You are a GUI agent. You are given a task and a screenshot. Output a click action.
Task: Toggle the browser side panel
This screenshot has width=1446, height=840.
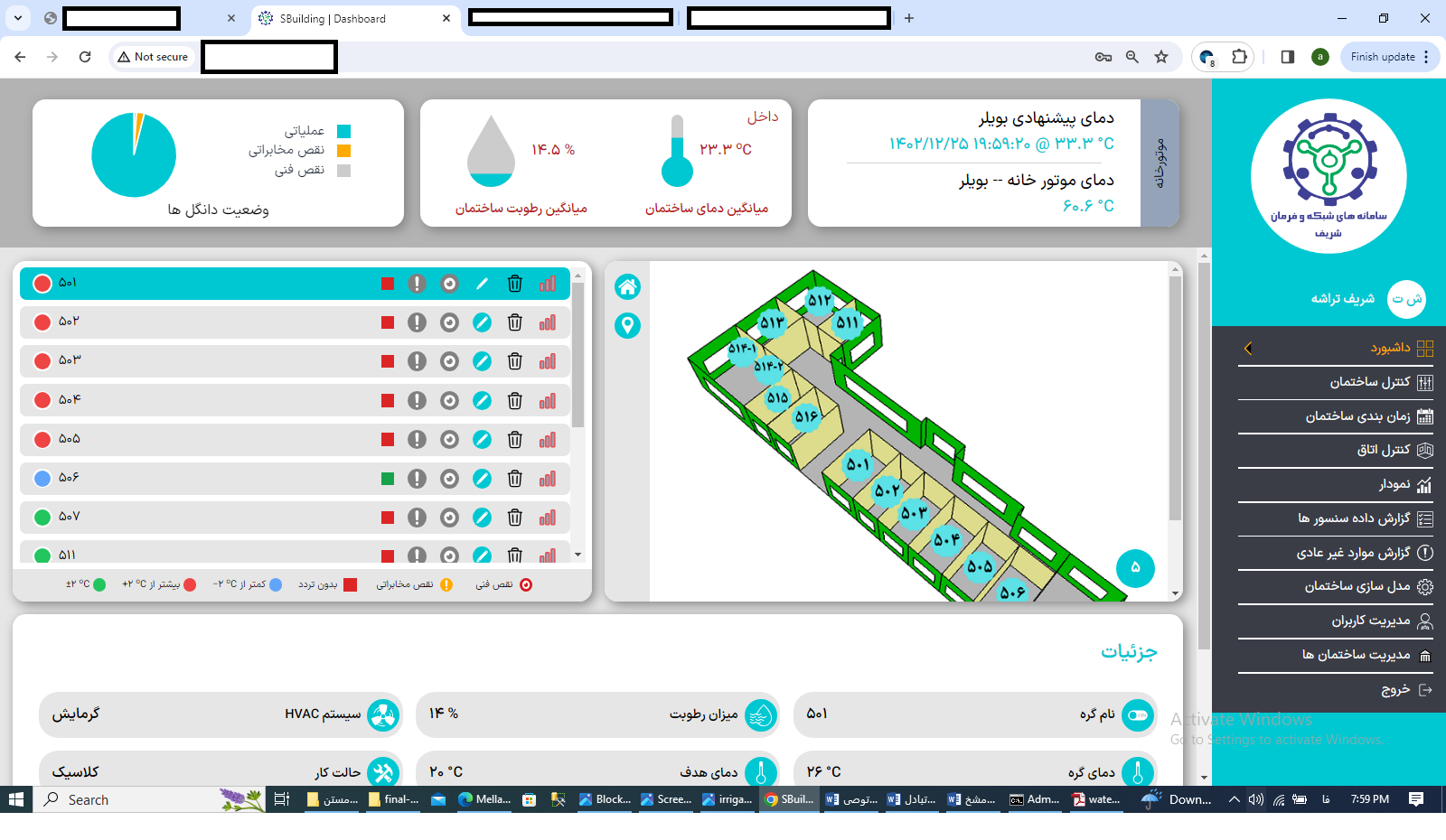click(1288, 57)
